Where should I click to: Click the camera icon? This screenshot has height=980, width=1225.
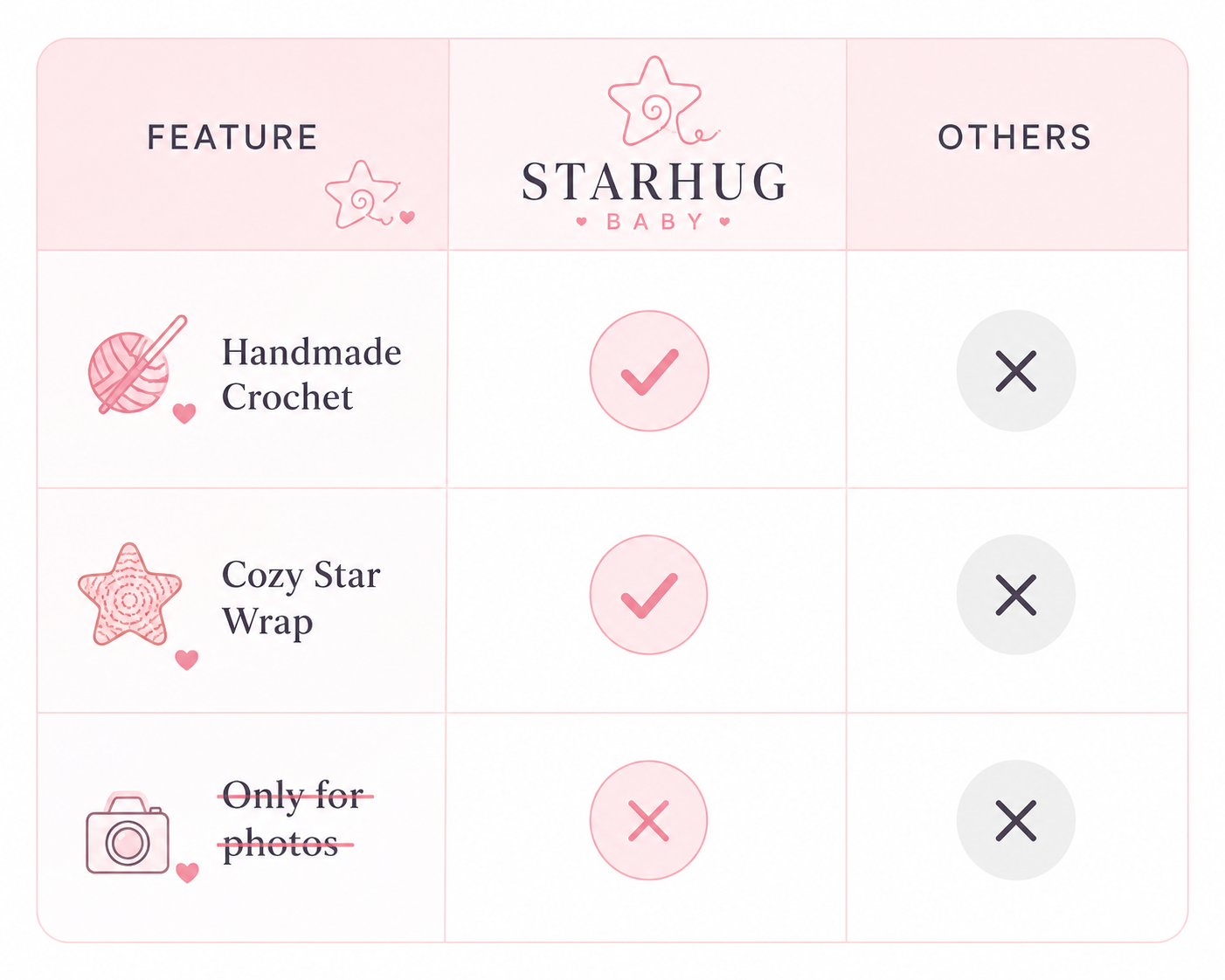(x=128, y=834)
